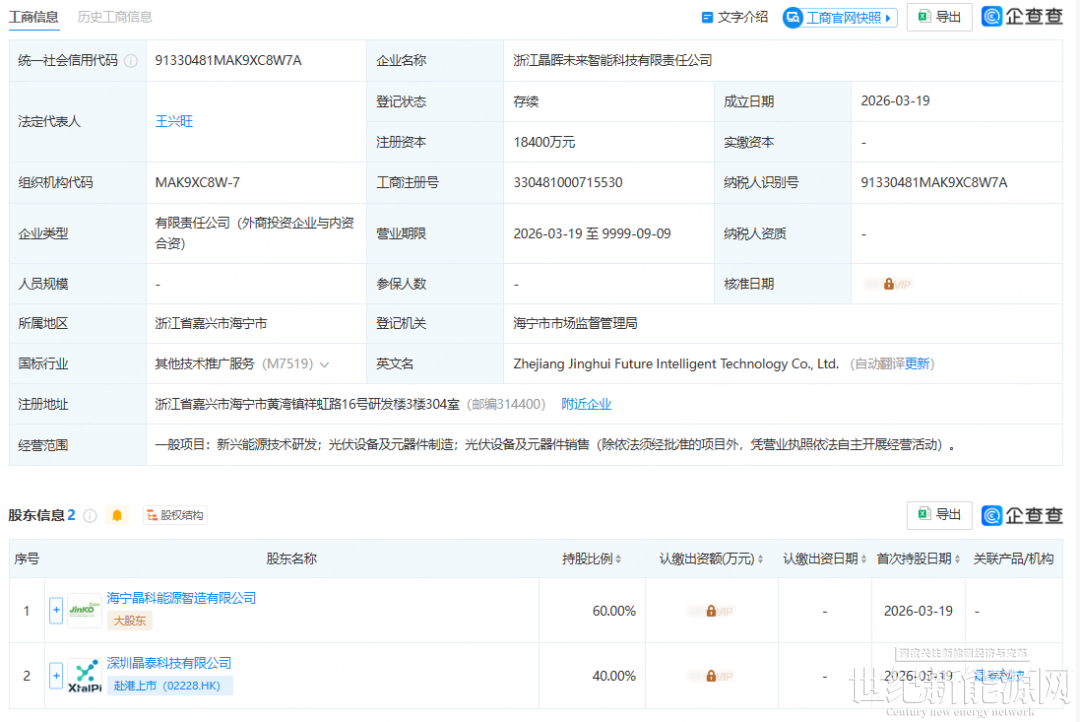
Task: Select the 工商信息 tab
Action: click(x=33, y=17)
